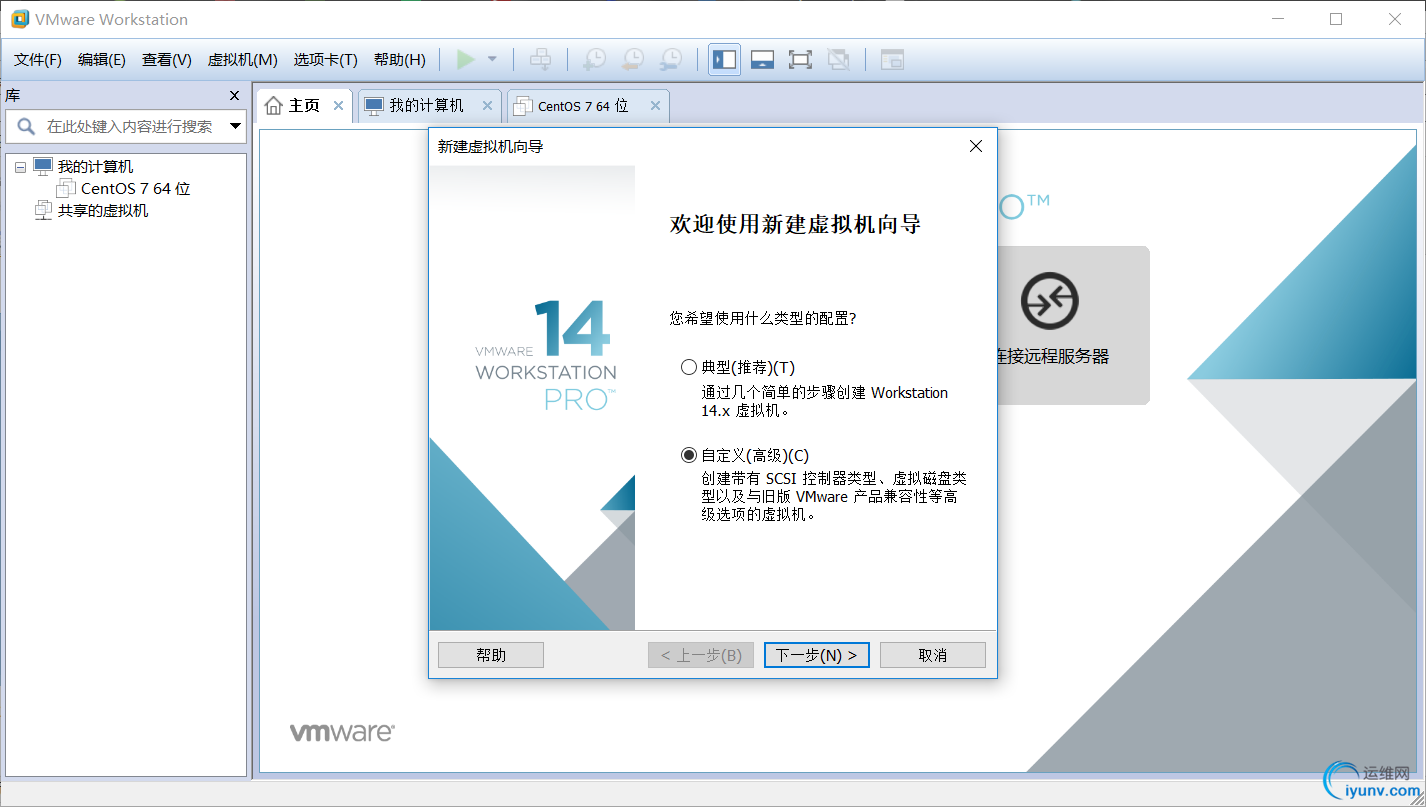Click the home icon on 主页 tab
The height and width of the screenshot is (807, 1426).
[x=273, y=106]
